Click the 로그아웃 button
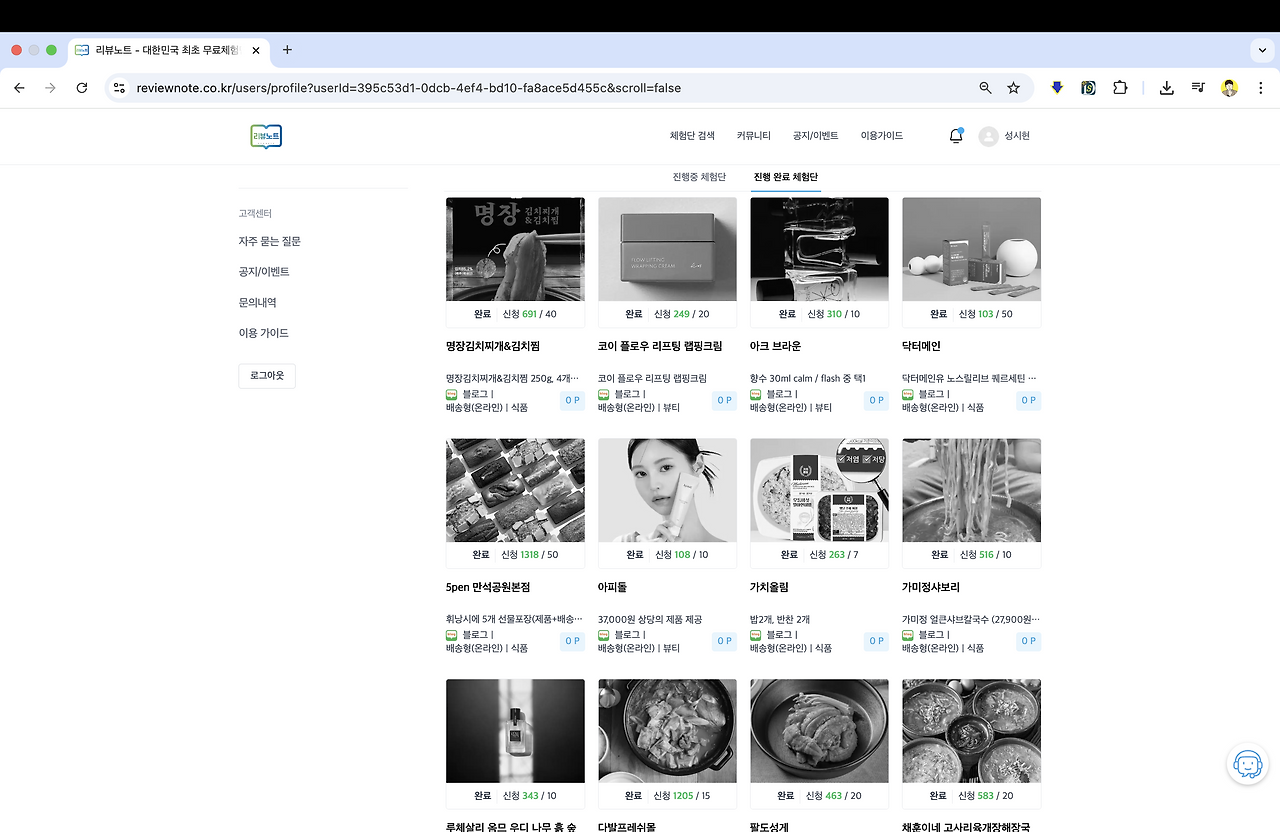The width and height of the screenshot is (1280, 832). coord(267,375)
